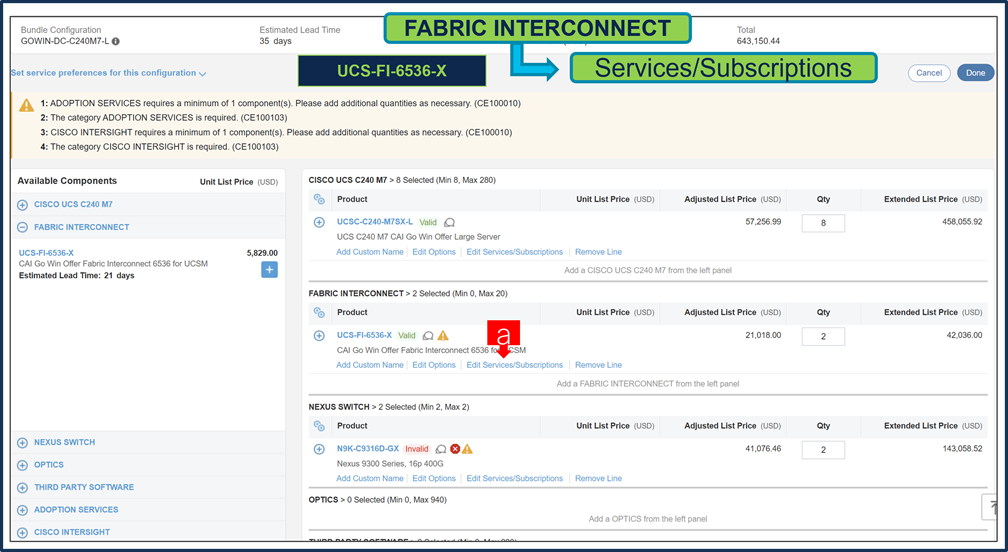Edit Services/Subscriptions for UCS-FI-6536-X

point(514,365)
